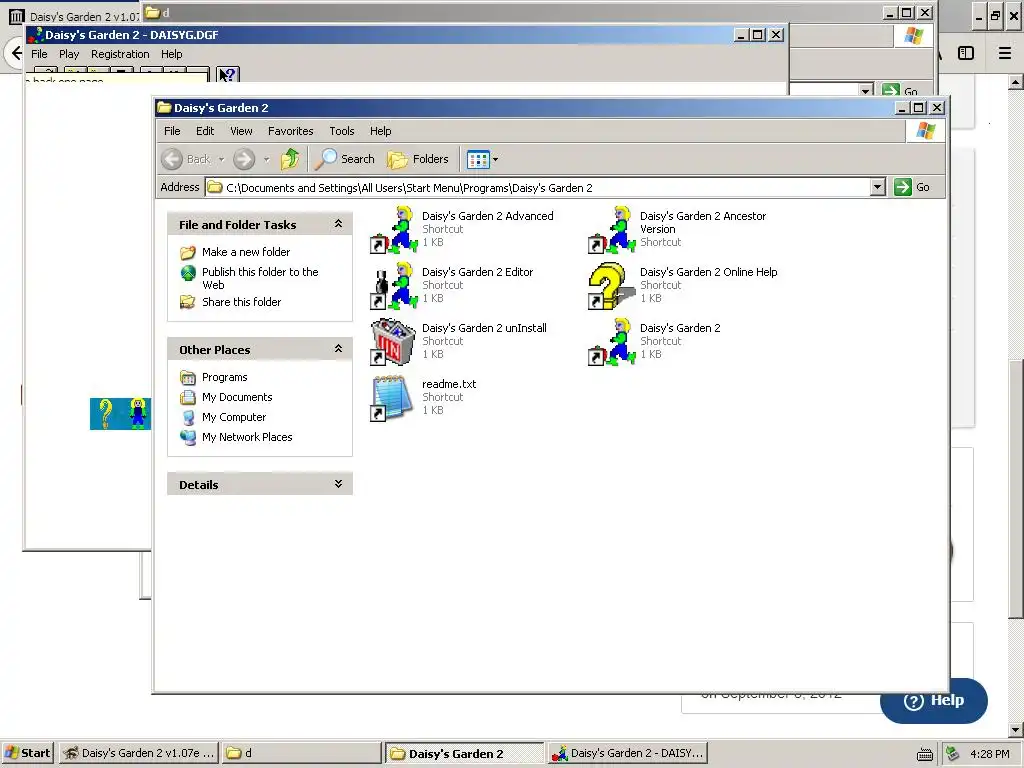
Task: Open the browser hamburger menu icon
Action: (x=1005, y=53)
